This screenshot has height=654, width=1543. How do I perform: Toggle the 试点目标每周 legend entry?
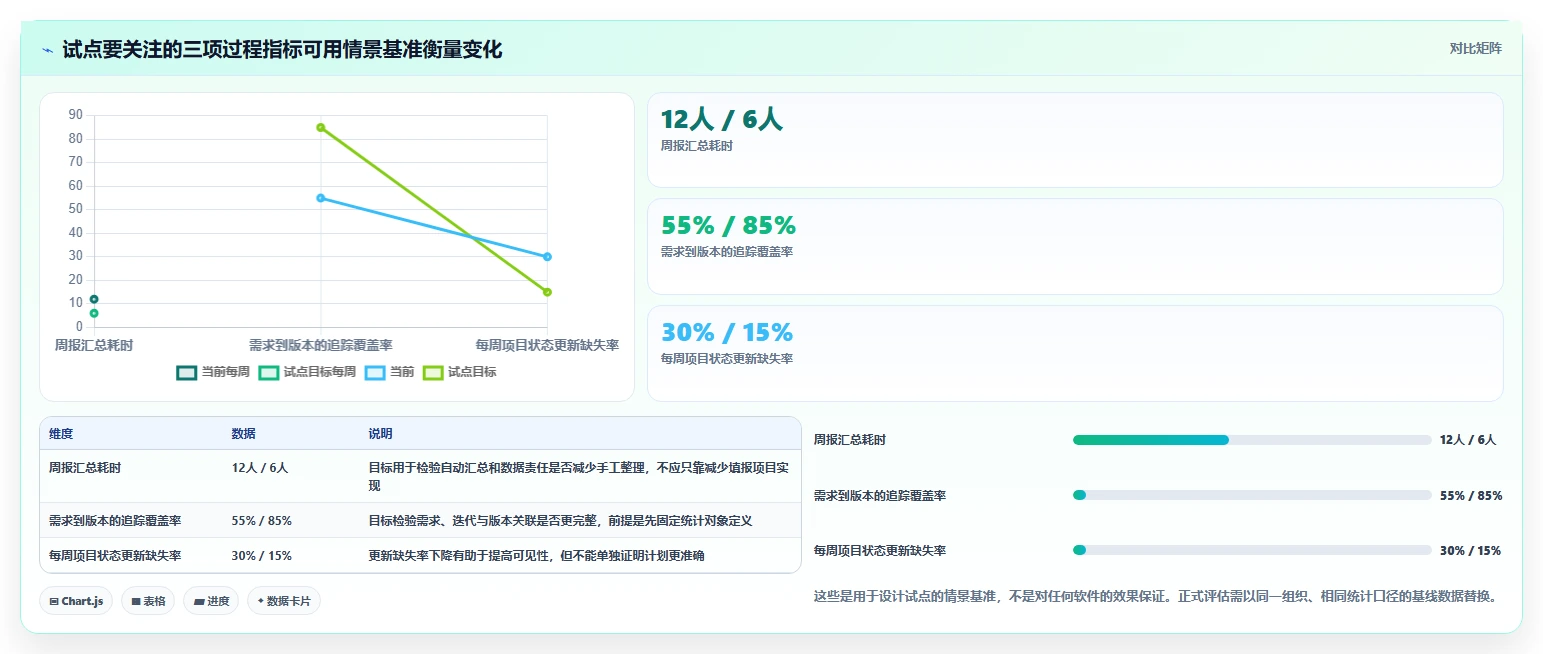tap(307, 372)
